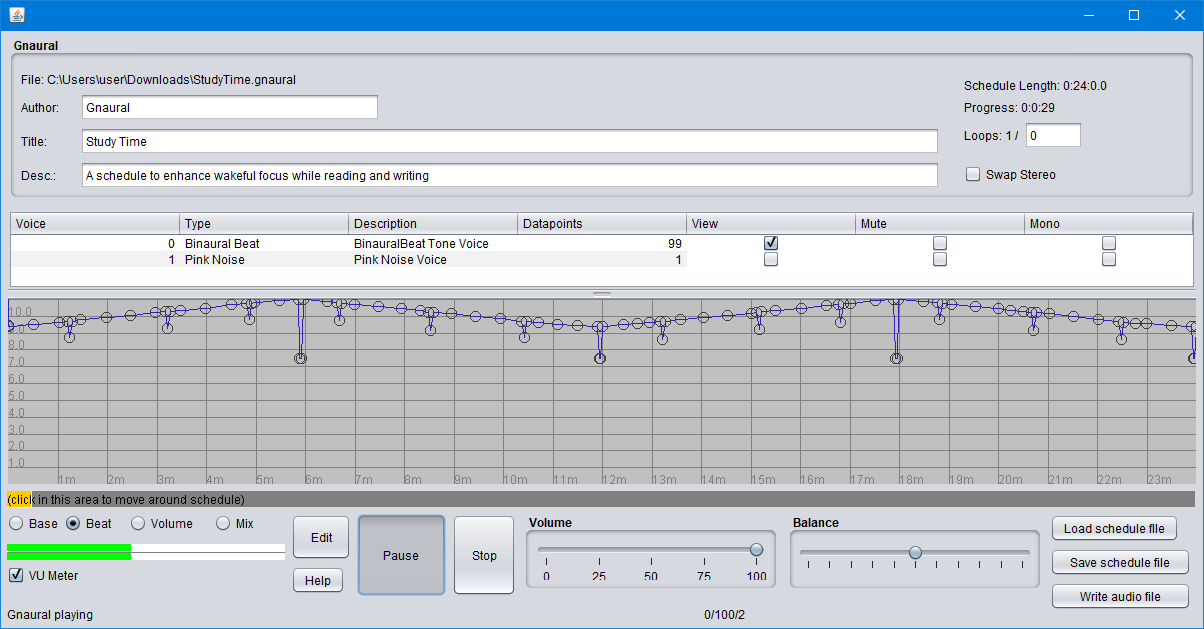Image resolution: width=1204 pixels, height=629 pixels.
Task: Click the file path StudyTime.gnaural text
Action: [x=158, y=79]
